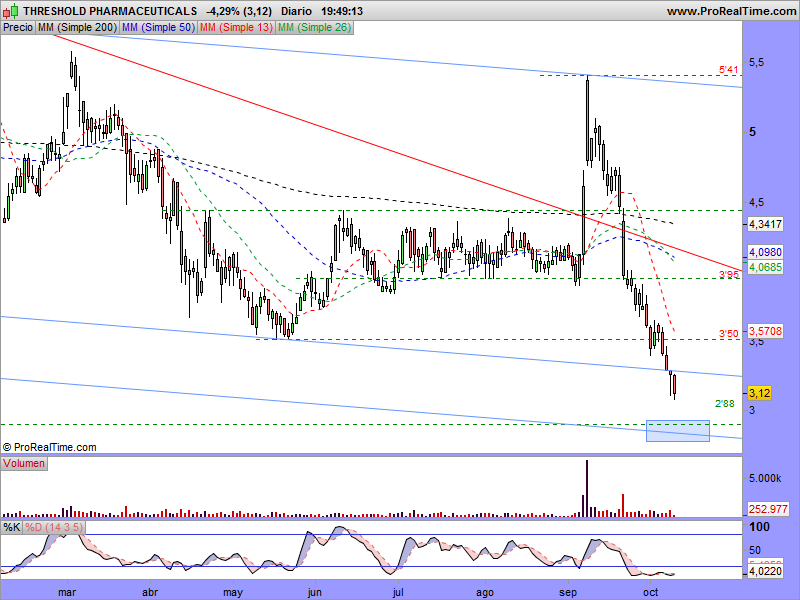The height and width of the screenshot is (600, 800).
Task: Click the 50 stochastic axis label
Action: (x=755, y=550)
